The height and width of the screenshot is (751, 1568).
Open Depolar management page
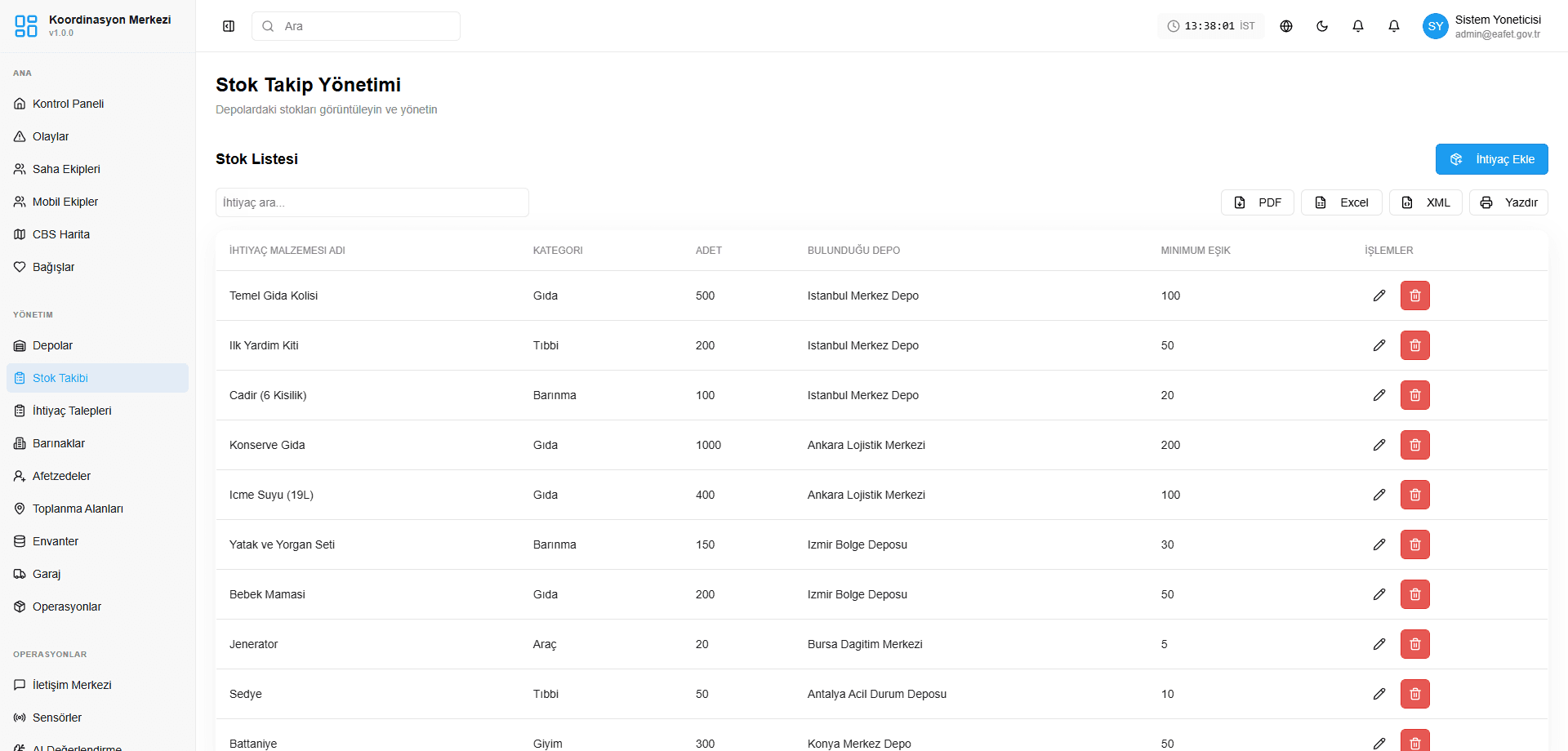97,345
